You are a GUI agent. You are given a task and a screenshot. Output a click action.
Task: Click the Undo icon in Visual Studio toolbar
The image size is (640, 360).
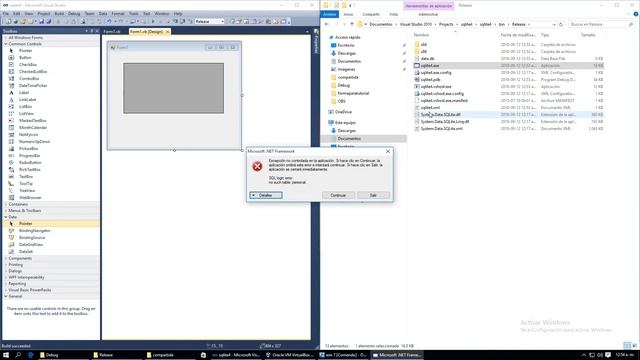point(109,21)
